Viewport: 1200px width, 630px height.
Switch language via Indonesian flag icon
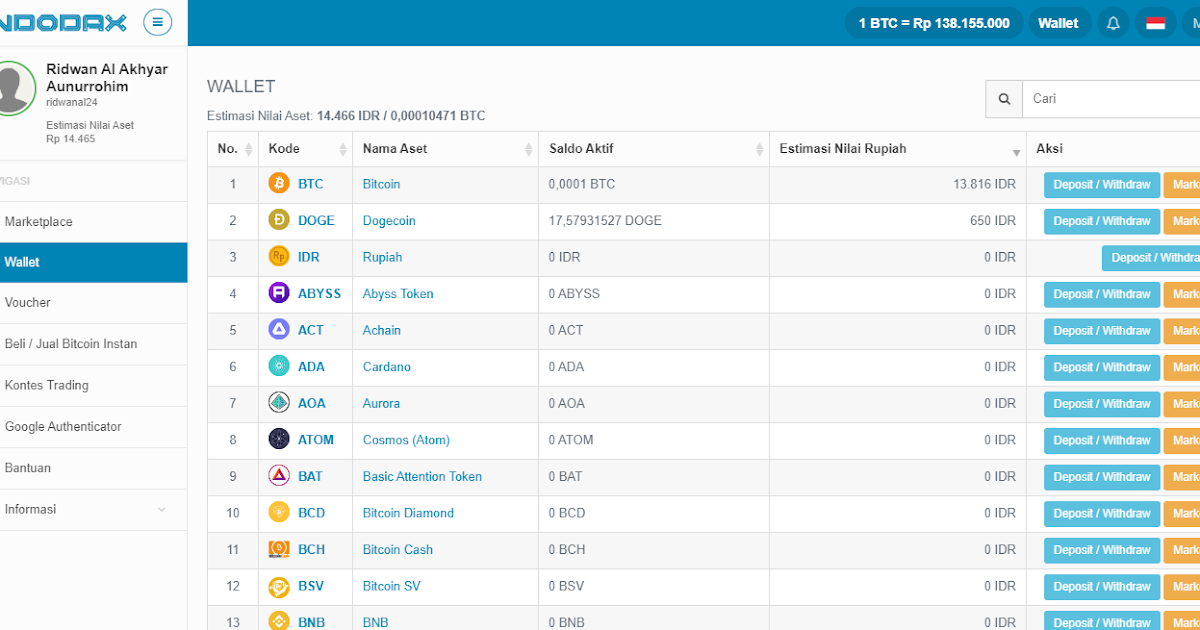[1155, 23]
